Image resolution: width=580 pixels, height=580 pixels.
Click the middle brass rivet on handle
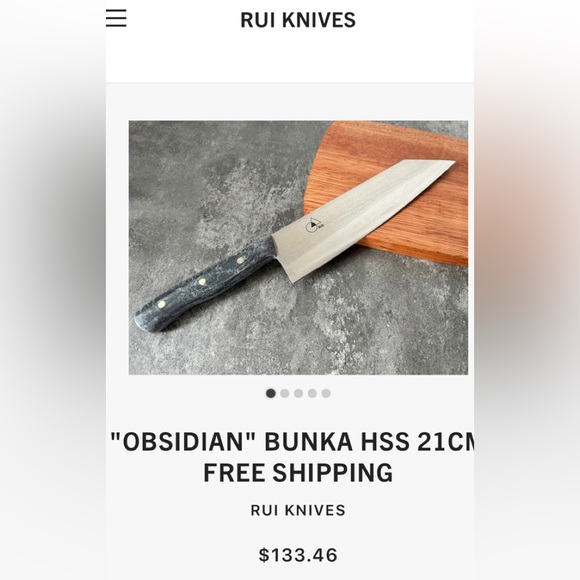pos(202,282)
